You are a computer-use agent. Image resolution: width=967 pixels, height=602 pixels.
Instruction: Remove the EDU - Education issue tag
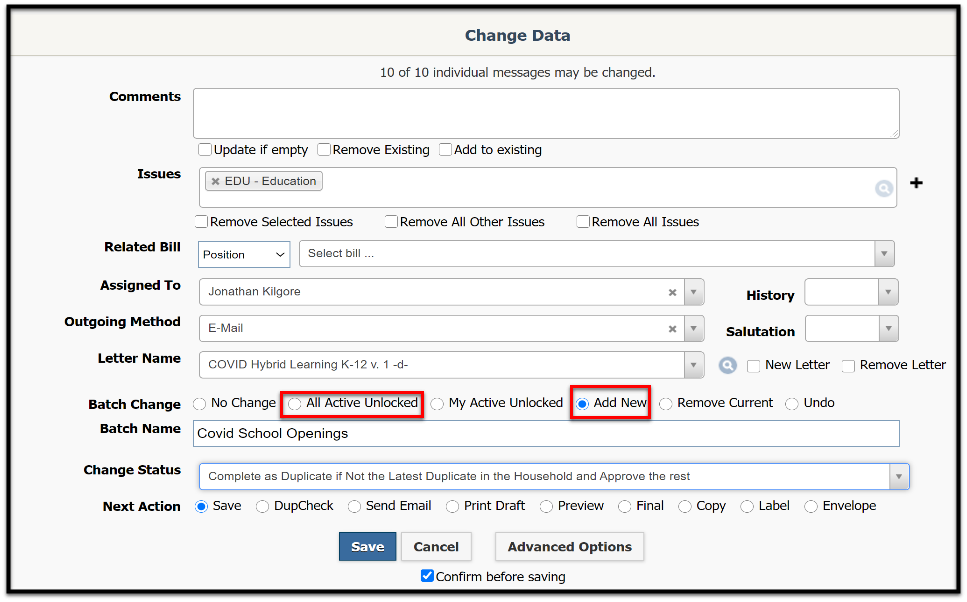[215, 181]
